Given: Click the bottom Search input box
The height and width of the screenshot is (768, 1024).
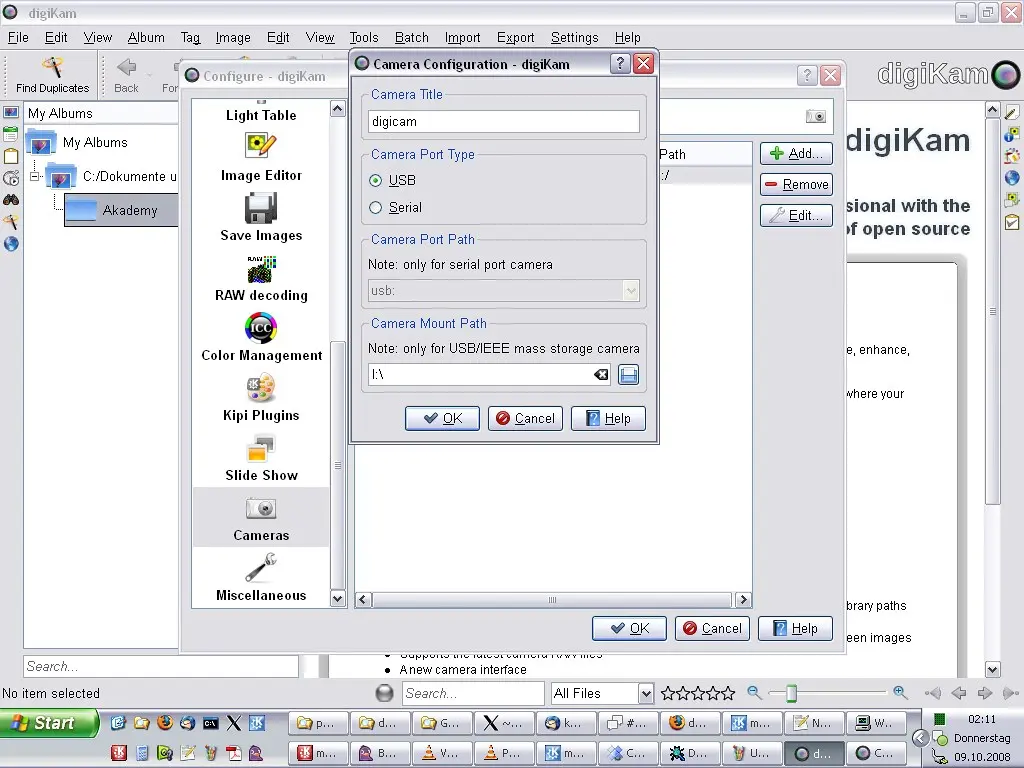Looking at the screenshot, I should click(473, 692).
